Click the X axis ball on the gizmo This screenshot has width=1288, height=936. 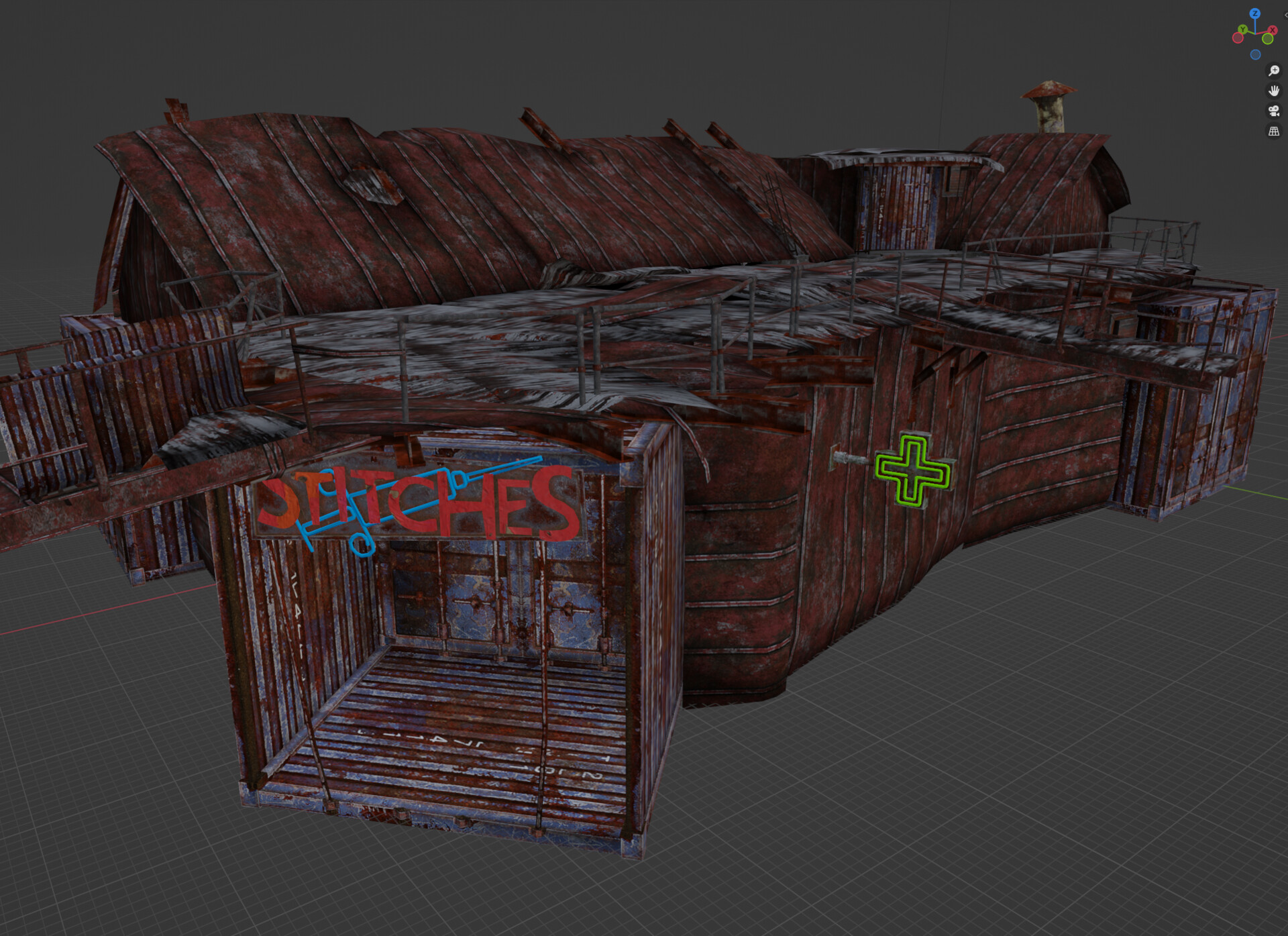pyautogui.click(x=1273, y=29)
